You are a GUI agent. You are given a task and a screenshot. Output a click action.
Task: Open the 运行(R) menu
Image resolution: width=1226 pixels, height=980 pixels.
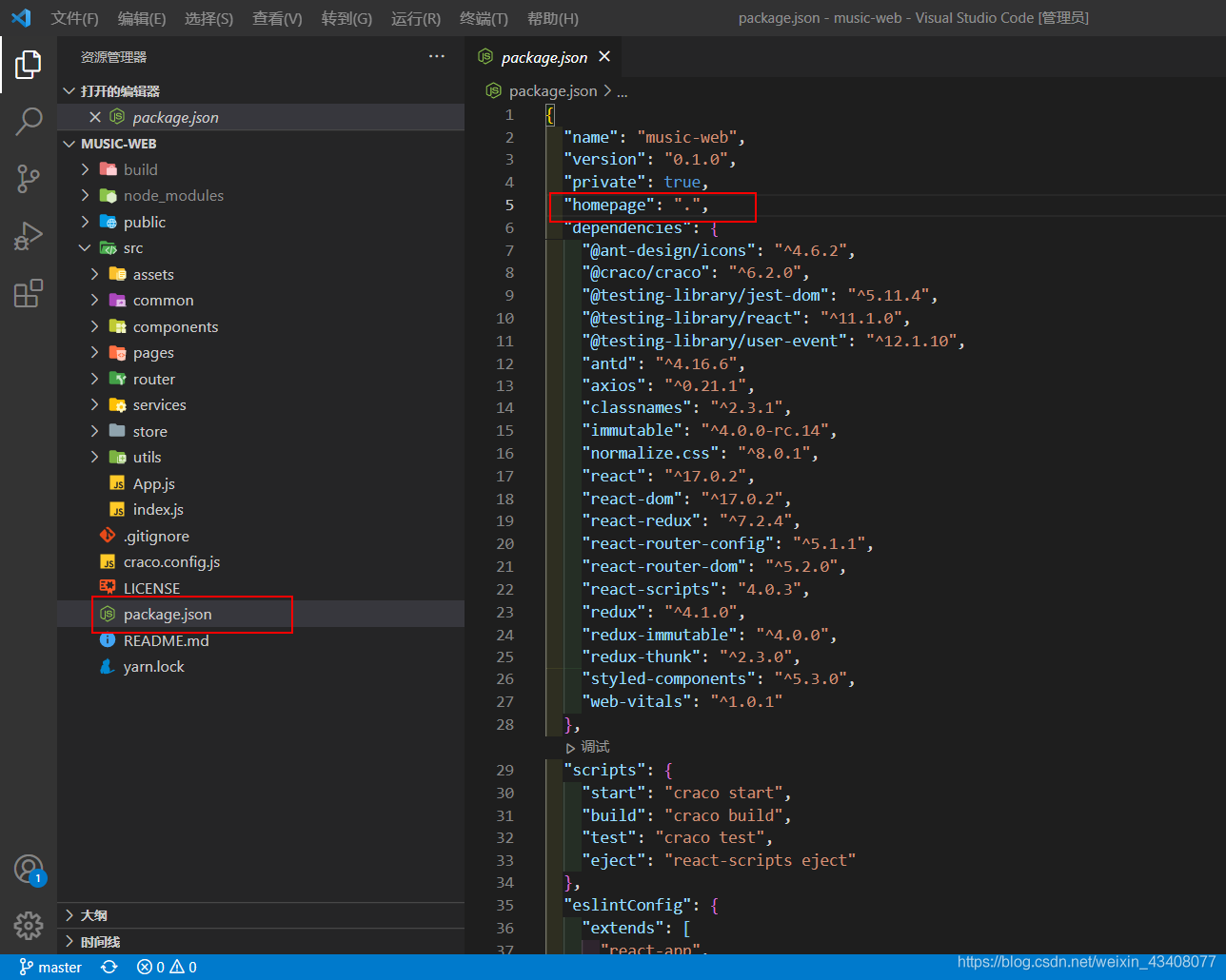coord(416,18)
